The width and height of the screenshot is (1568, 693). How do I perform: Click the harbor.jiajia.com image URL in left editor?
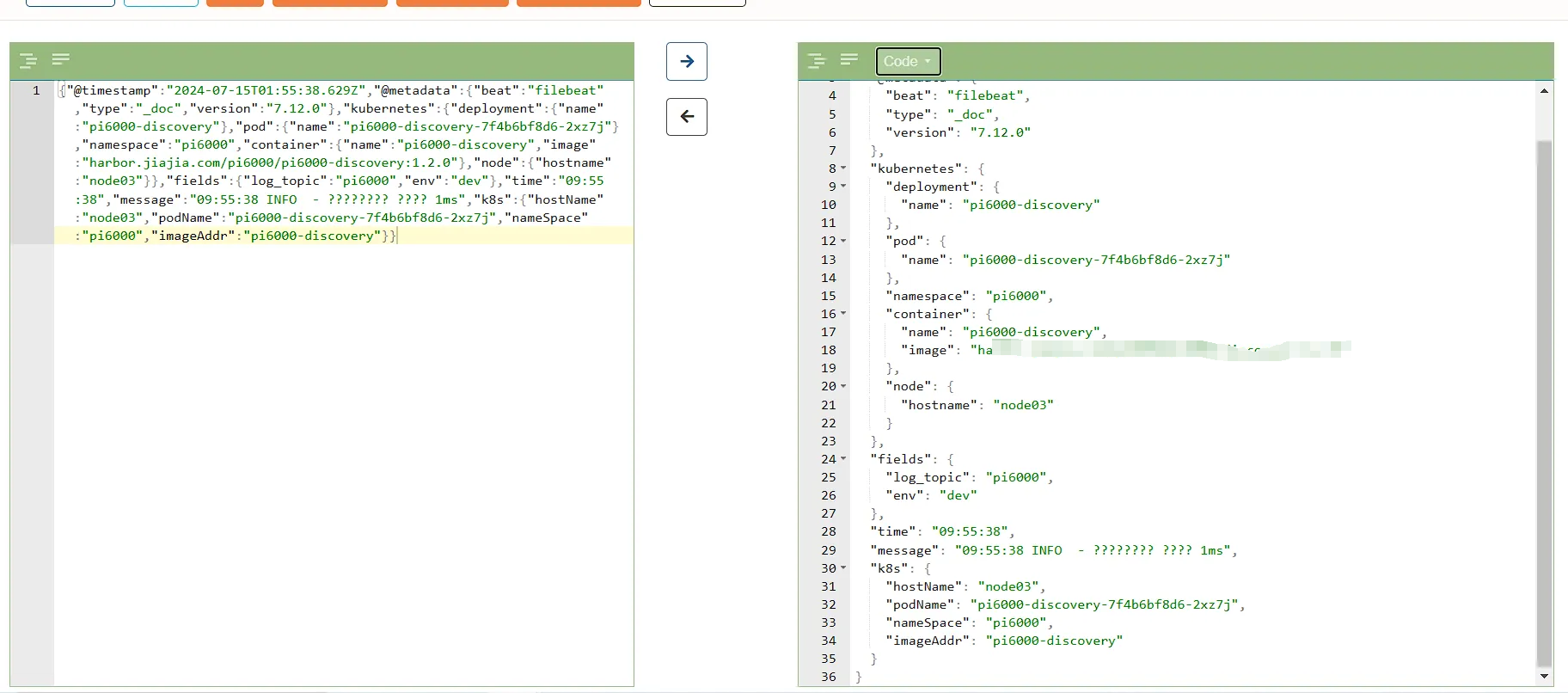pos(269,163)
